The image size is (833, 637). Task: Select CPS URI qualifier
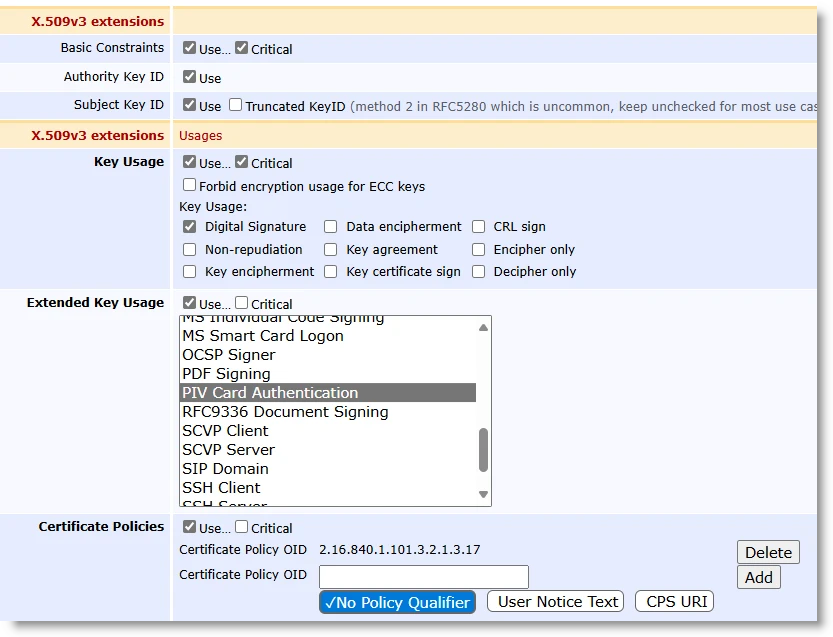(675, 601)
